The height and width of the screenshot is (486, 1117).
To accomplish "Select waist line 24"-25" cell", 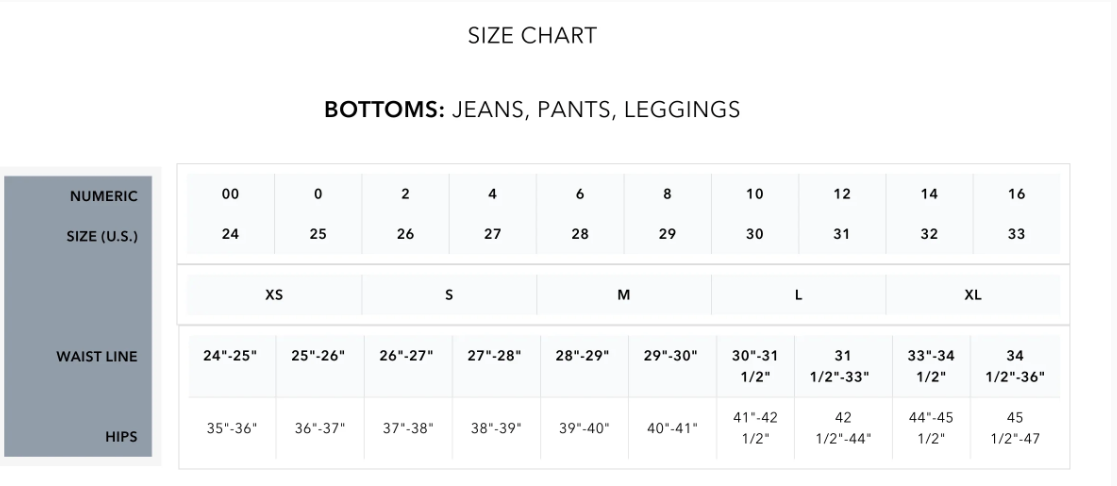I will (x=230, y=356).
